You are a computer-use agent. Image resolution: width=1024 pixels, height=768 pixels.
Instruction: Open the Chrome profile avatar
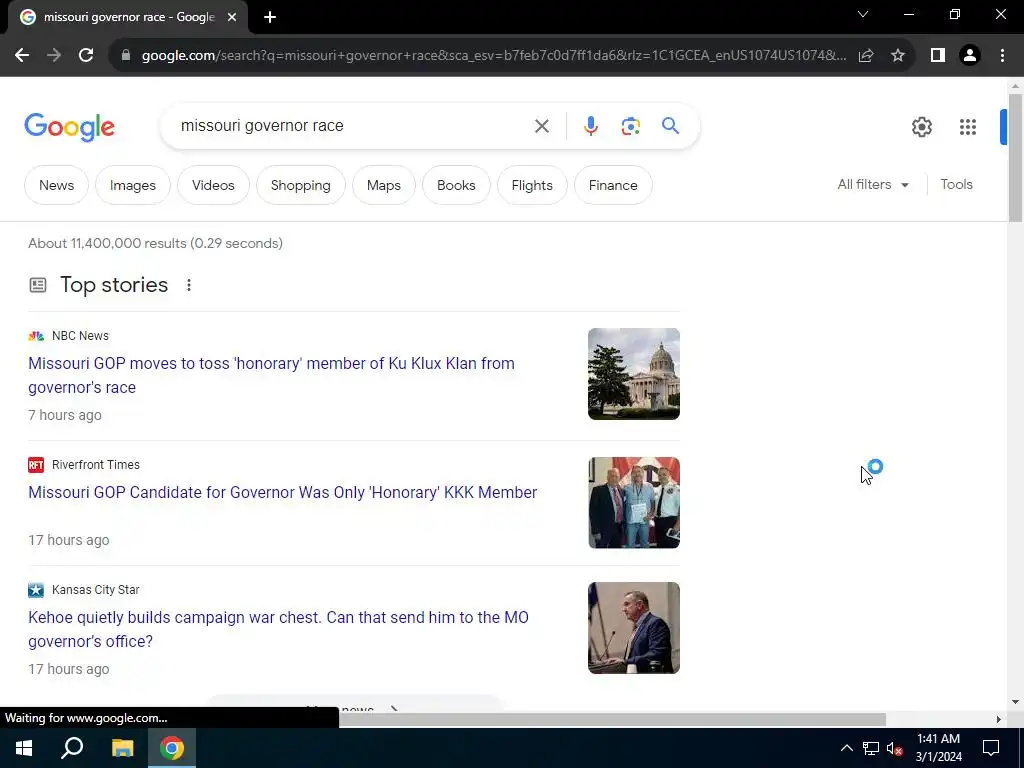click(970, 56)
